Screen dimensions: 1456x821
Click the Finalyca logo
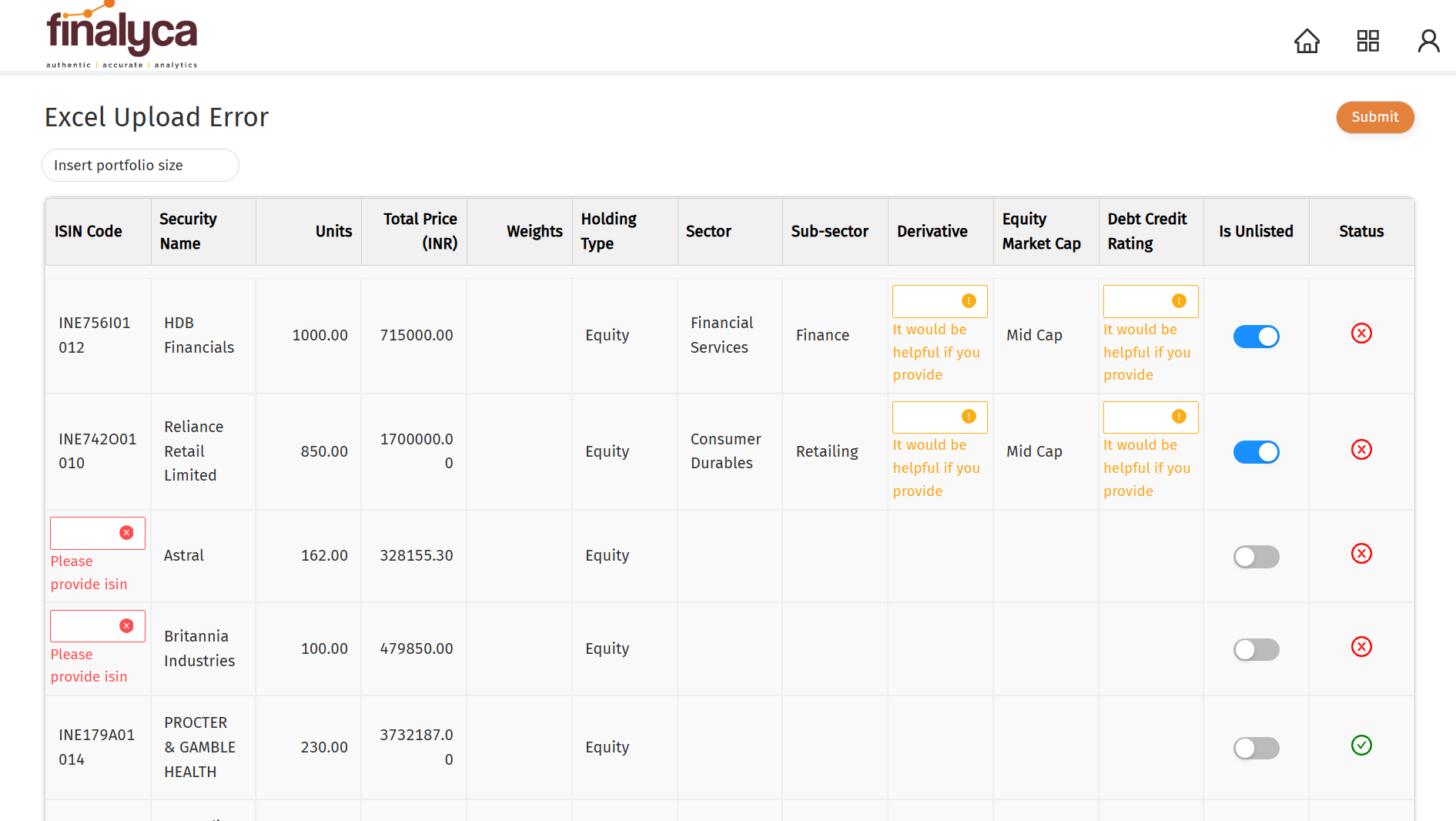tap(122, 35)
